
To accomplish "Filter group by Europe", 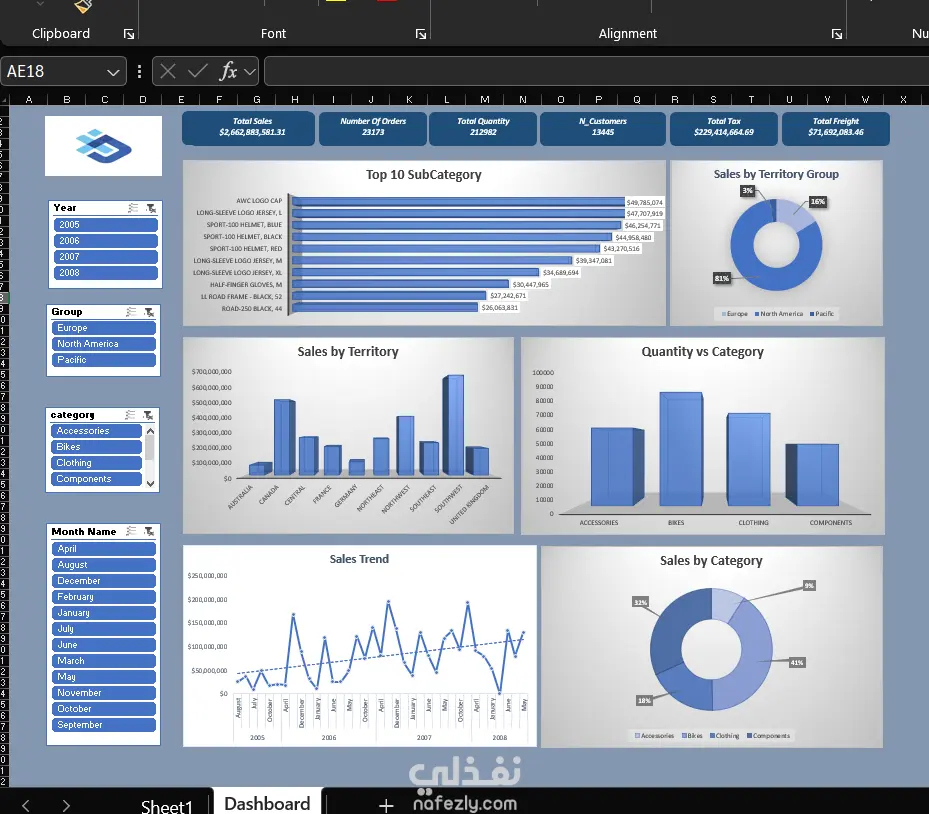I will [x=104, y=328].
